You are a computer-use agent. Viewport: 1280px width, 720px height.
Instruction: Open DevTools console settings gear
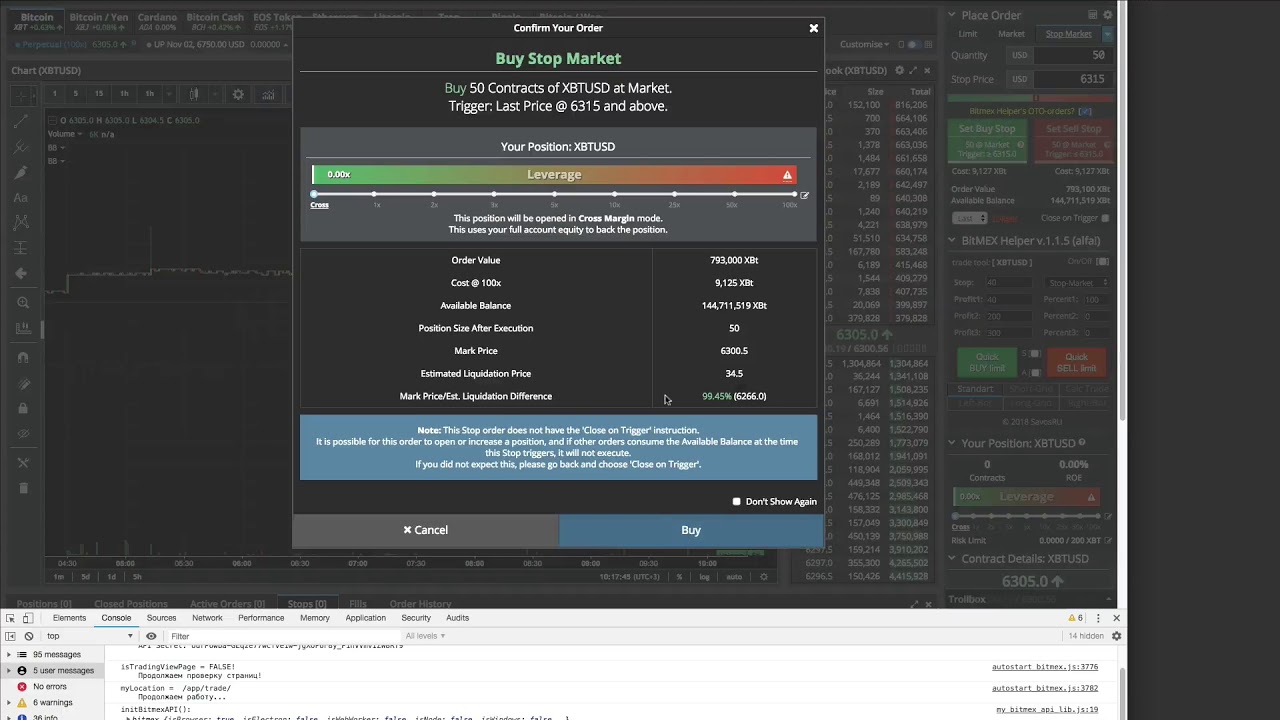[x=1116, y=636]
